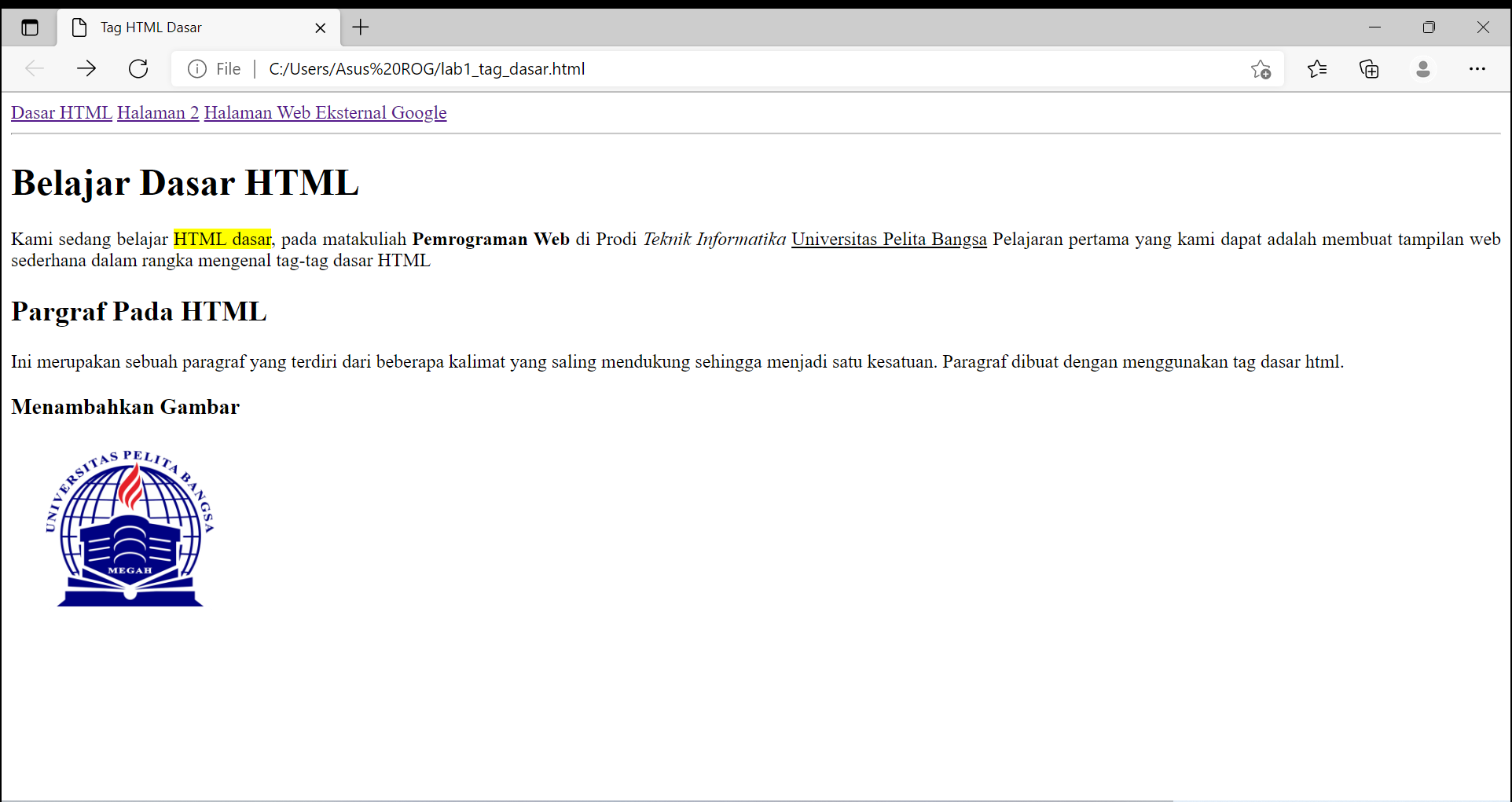Image resolution: width=1512 pixels, height=802 pixels.
Task: Click the Universitas Pelita Bangsa logo image
Action: [x=130, y=528]
